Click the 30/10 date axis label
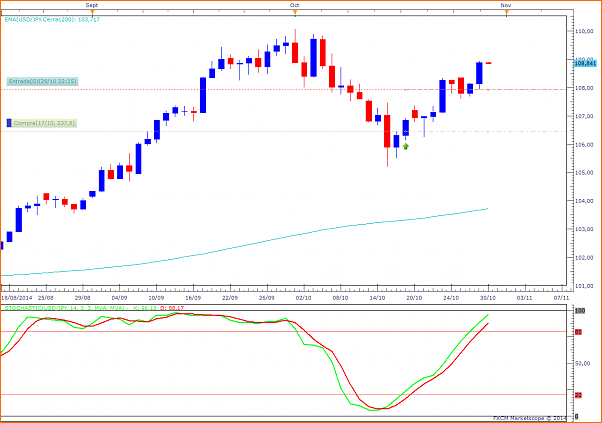 [488, 298]
